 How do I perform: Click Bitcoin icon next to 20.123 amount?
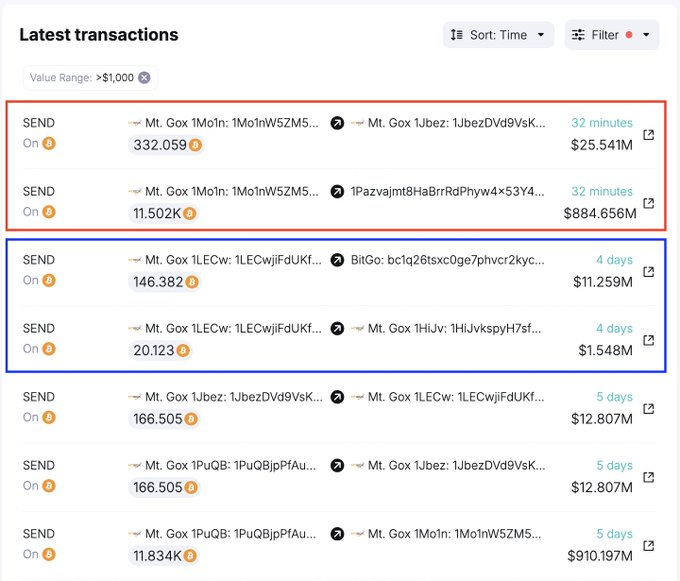click(183, 350)
